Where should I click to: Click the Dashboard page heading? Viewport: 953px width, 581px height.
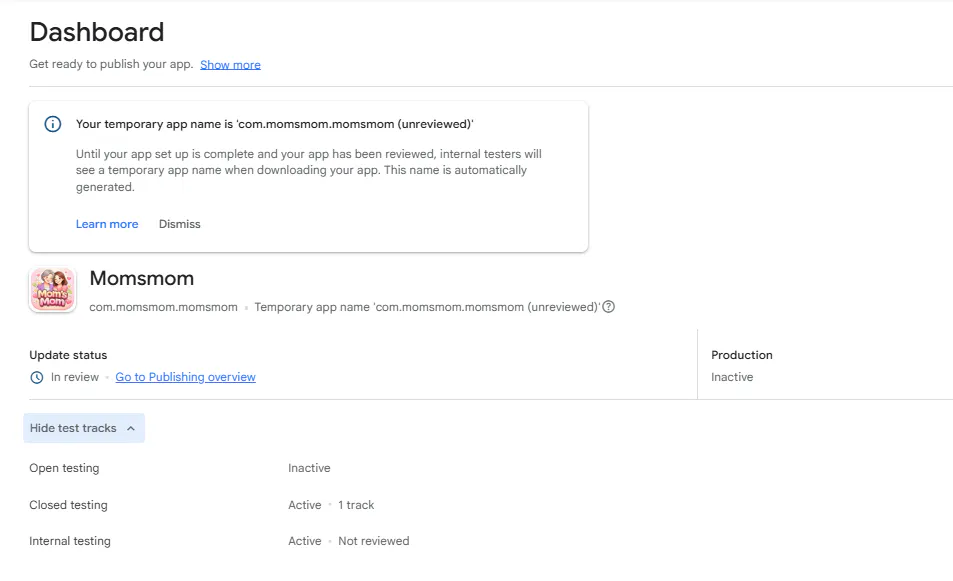(x=97, y=32)
